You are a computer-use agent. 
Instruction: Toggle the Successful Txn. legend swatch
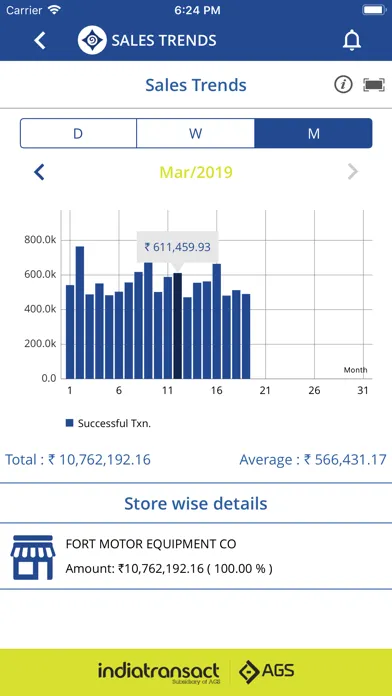tap(69, 423)
